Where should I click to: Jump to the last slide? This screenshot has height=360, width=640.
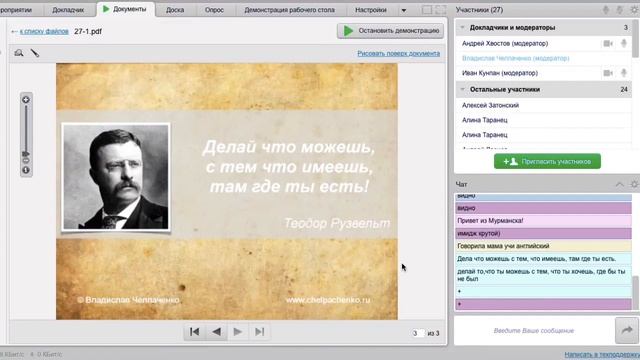[x=260, y=332]
